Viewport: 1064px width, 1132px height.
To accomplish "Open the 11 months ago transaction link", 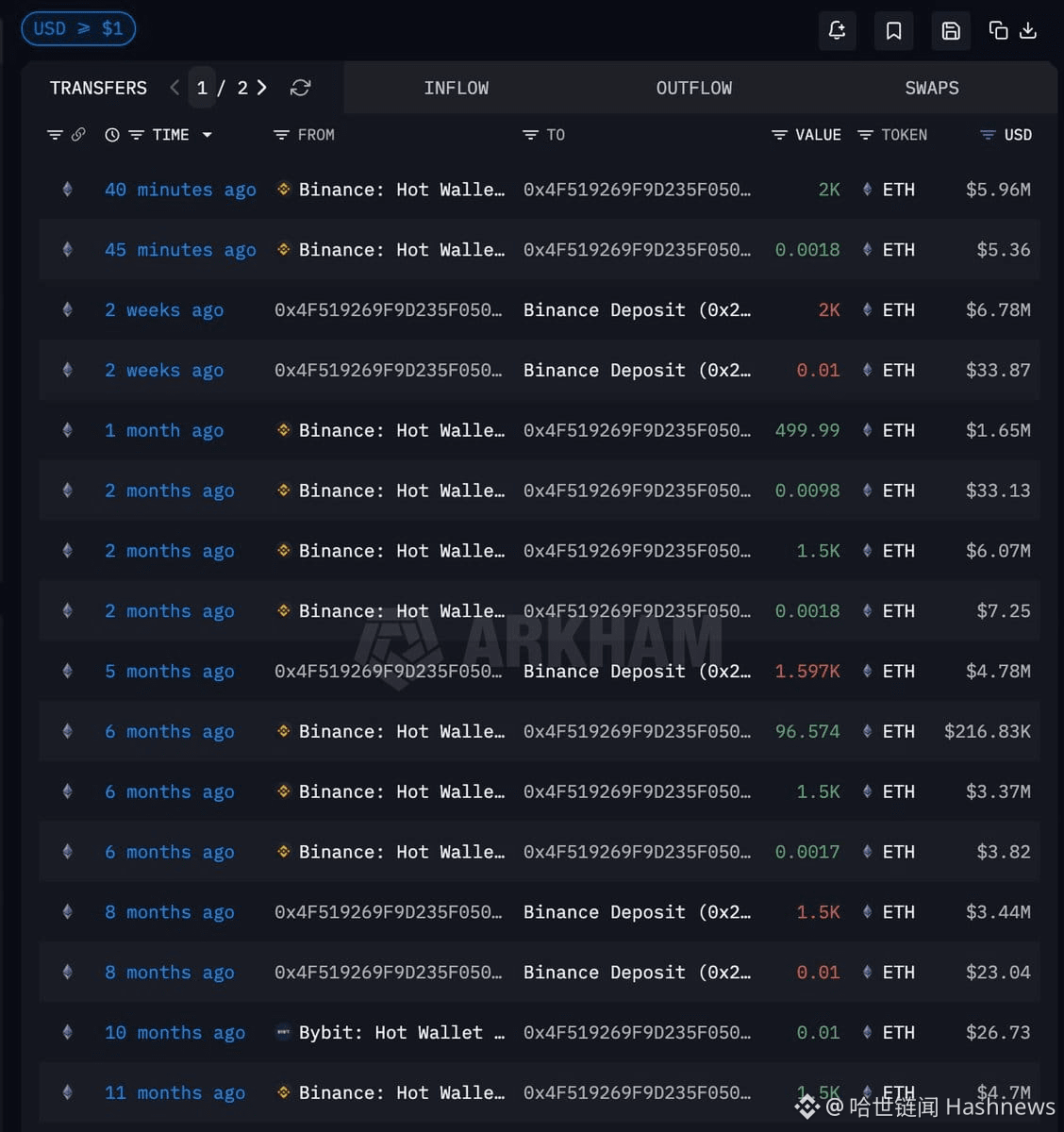I will 175,1093.
